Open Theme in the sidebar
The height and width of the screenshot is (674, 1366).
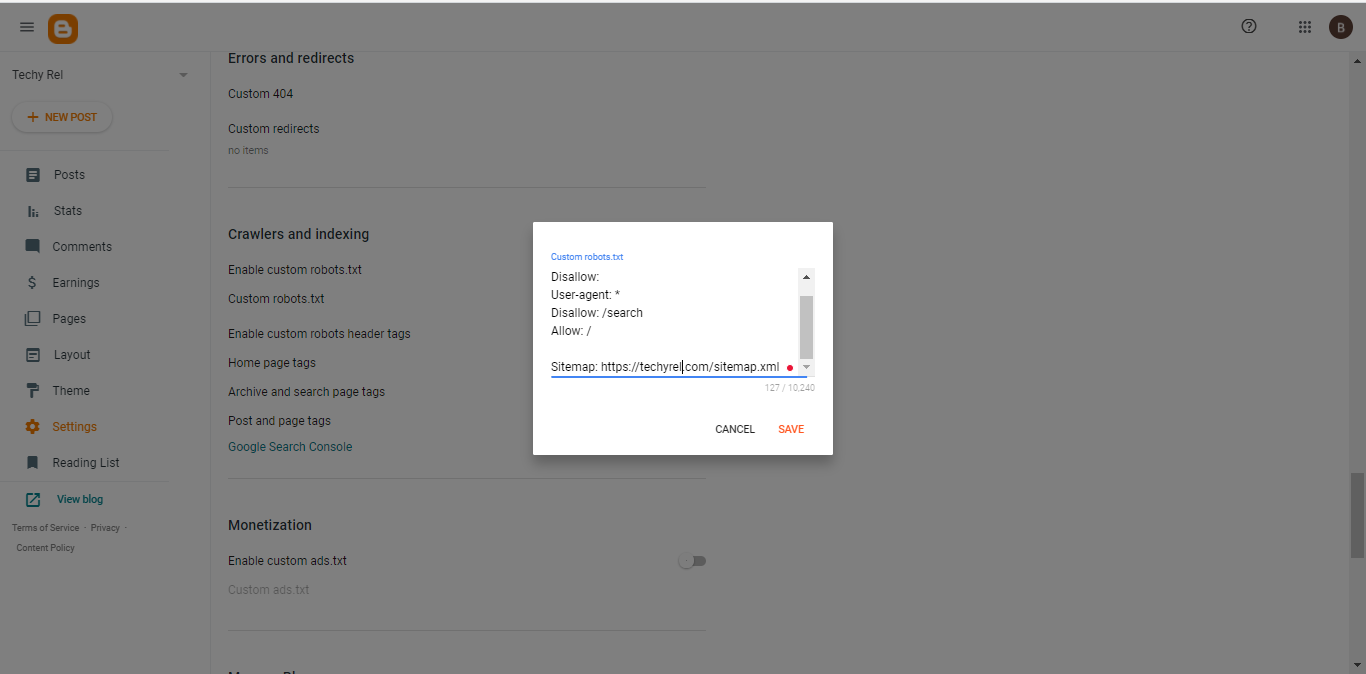(x=71, y=391)
